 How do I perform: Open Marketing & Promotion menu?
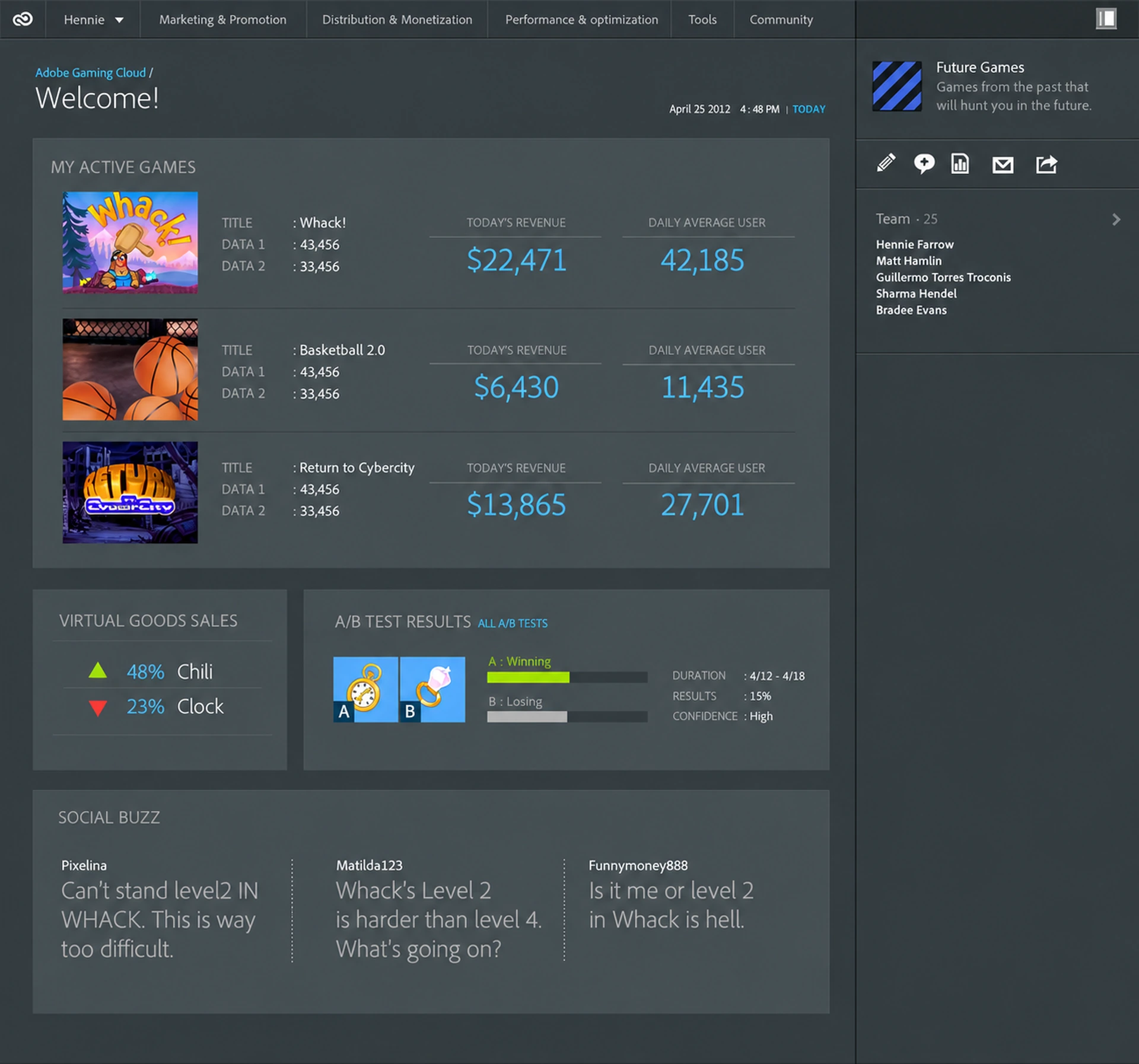pos(222,20)
